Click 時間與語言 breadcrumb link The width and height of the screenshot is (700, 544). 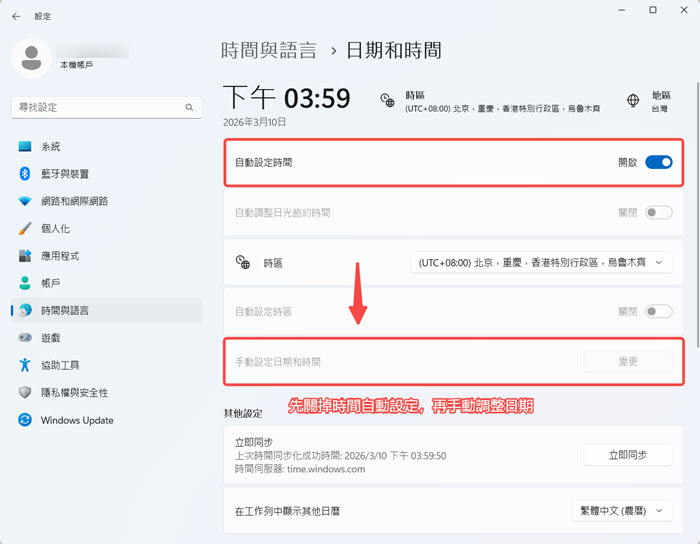click(x=268, y=50)
